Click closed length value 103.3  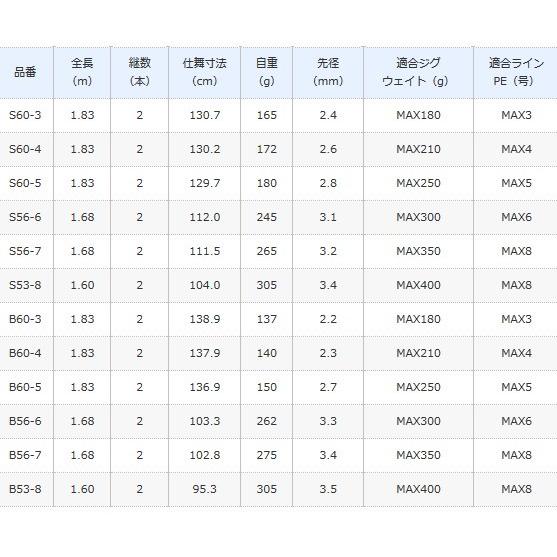pos(205,421)
